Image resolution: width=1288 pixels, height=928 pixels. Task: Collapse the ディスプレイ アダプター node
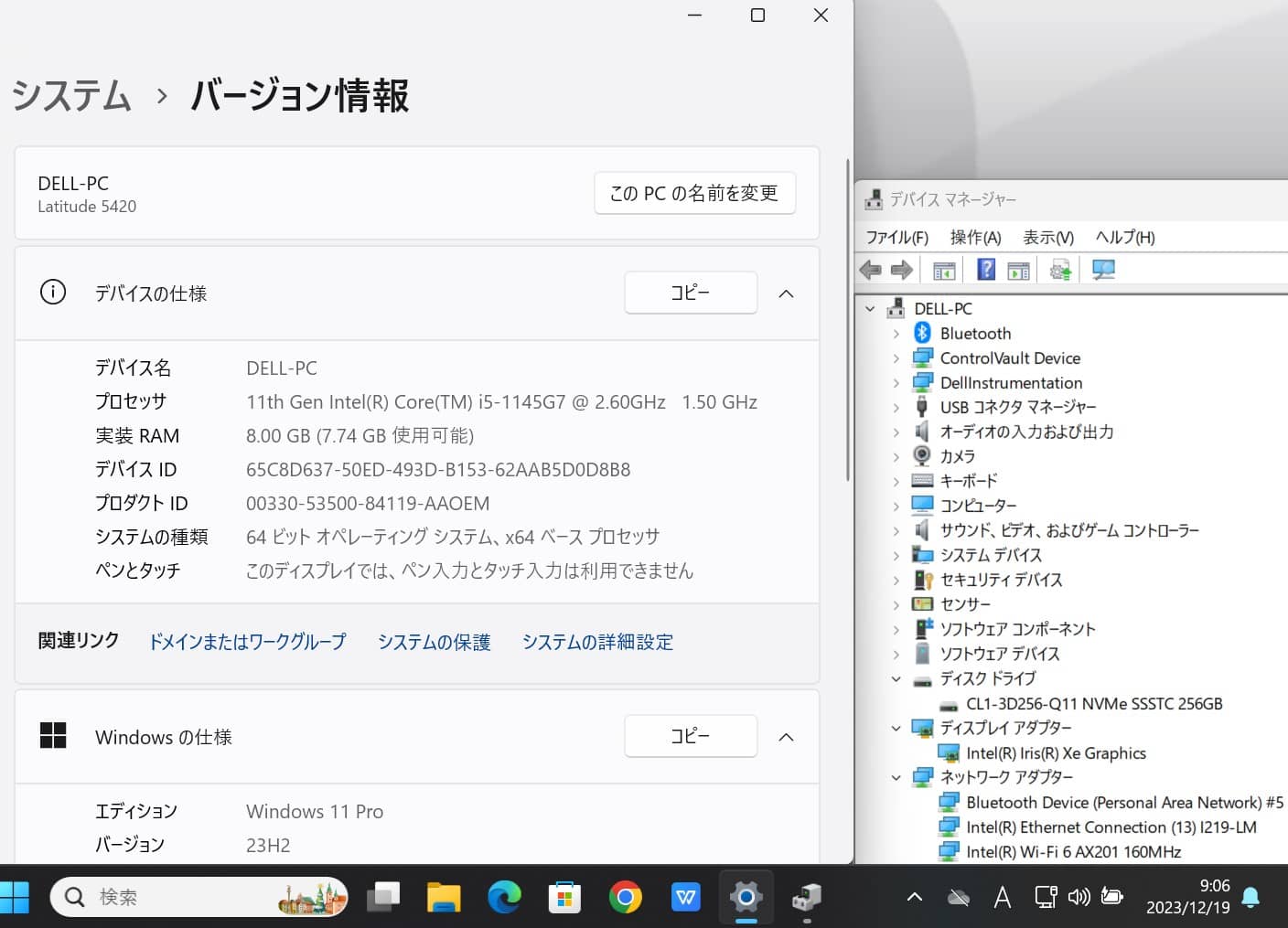click(896, 728)
